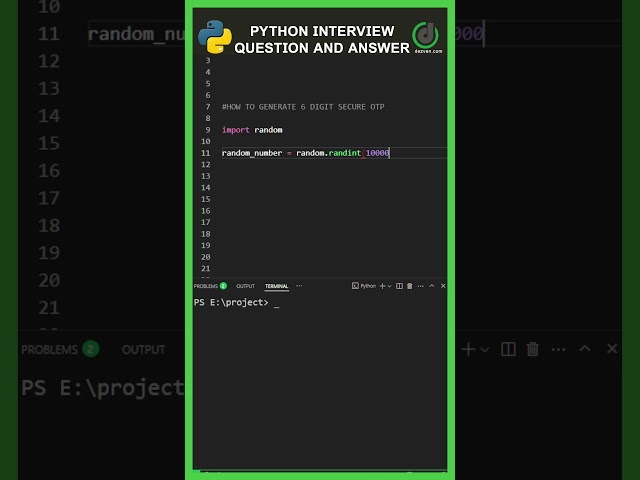
Task: Click line number 7 in the center editor gutter
Action: coord(208,107)
